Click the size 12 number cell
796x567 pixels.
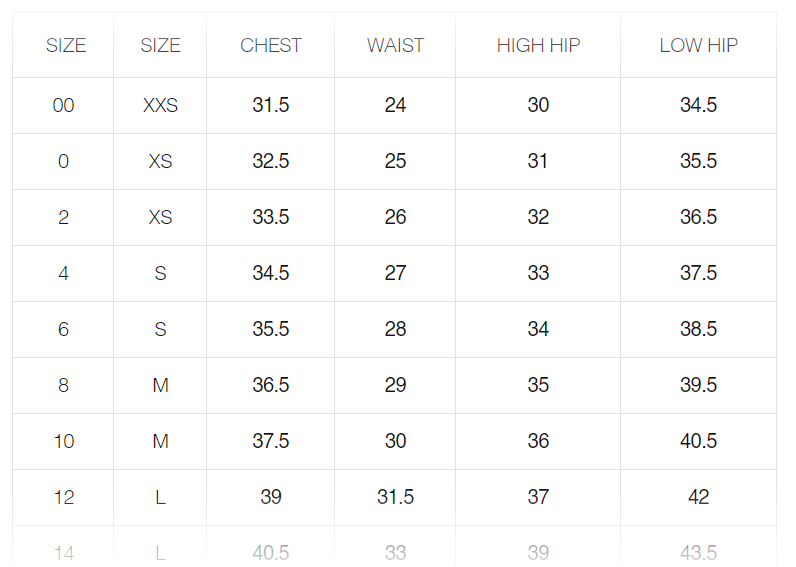point(63,497)
